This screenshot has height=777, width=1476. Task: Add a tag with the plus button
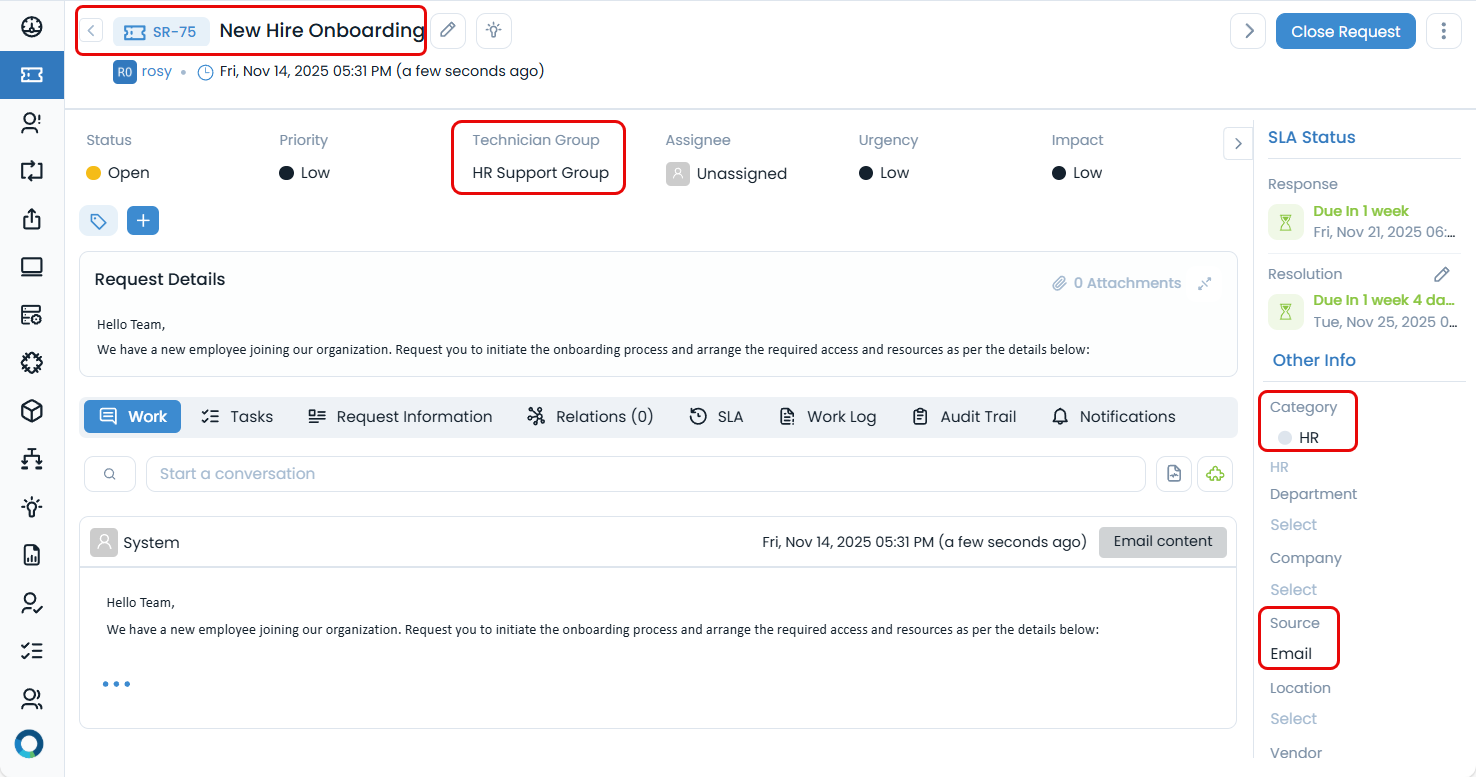click(x=143, y=221)
